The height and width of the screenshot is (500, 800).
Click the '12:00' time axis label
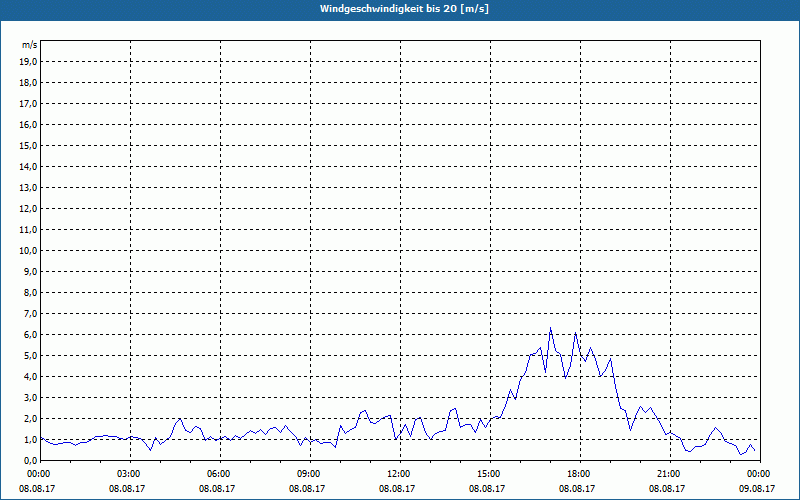tap(401, 474)
